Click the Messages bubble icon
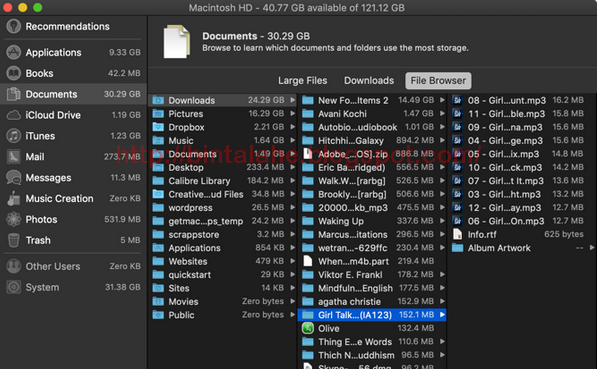Screen dimensions: 598x369 pyautogui.click(x=14, y=178)
